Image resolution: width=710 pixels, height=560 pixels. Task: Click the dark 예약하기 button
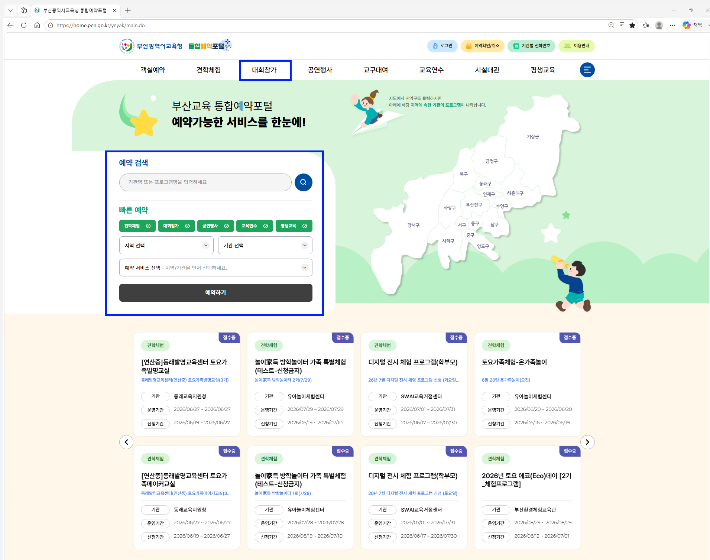click(x=216, y=293)
